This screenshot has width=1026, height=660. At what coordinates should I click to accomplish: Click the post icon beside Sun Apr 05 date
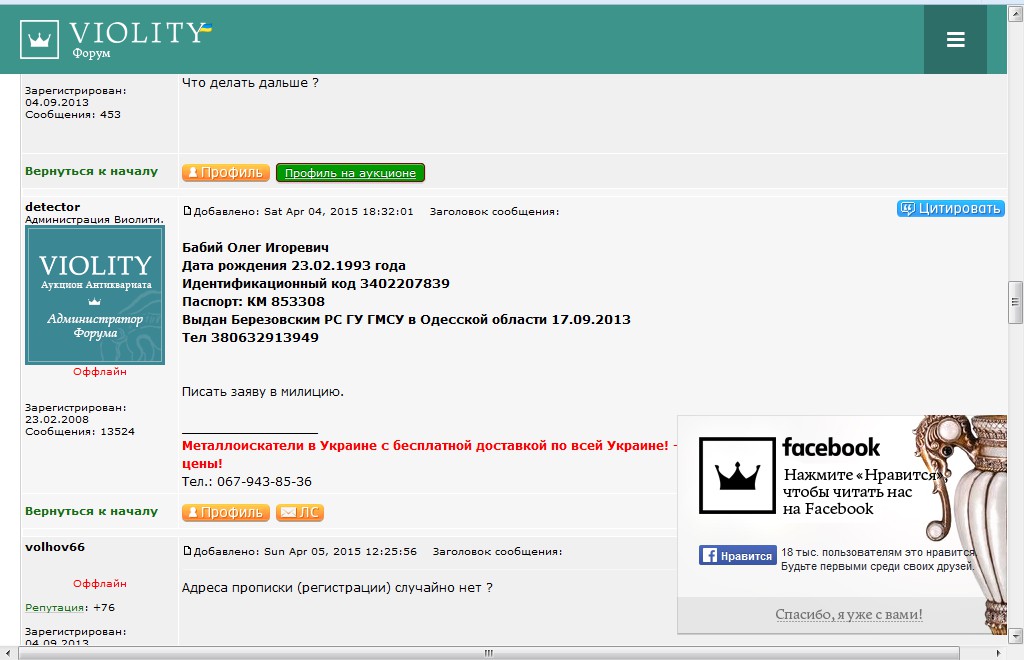pyautogui.click(x=186, y=551)
